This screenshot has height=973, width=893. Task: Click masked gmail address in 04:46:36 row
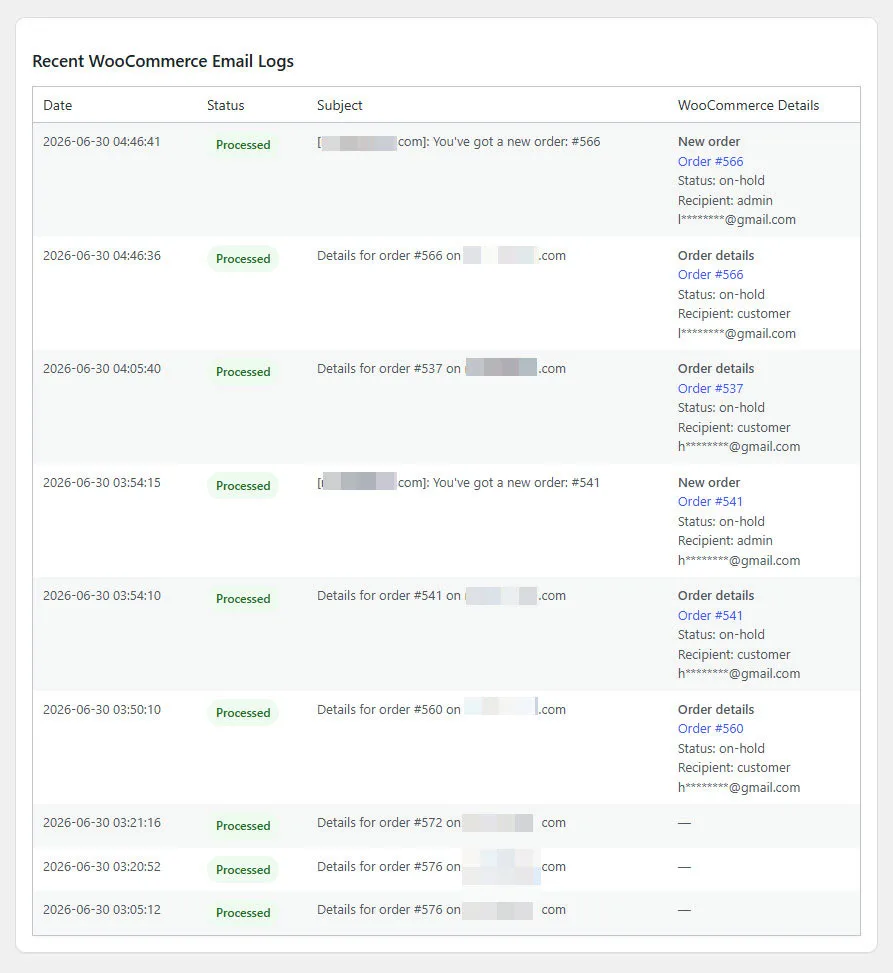tap(737, 334)
